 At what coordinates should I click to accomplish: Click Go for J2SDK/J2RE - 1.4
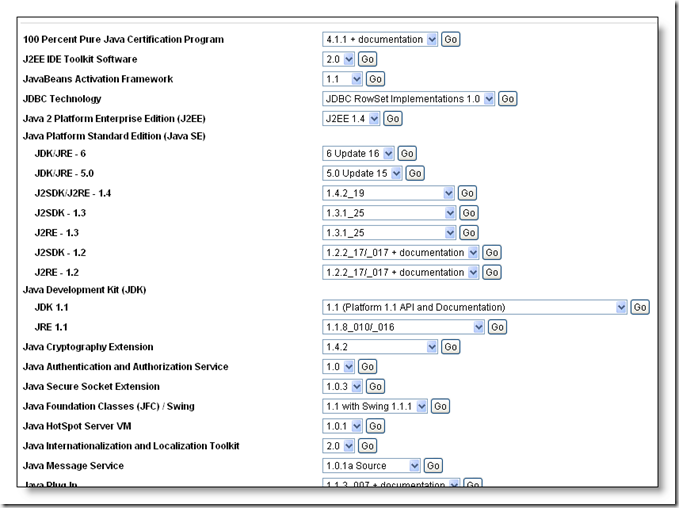coord(467,193)
